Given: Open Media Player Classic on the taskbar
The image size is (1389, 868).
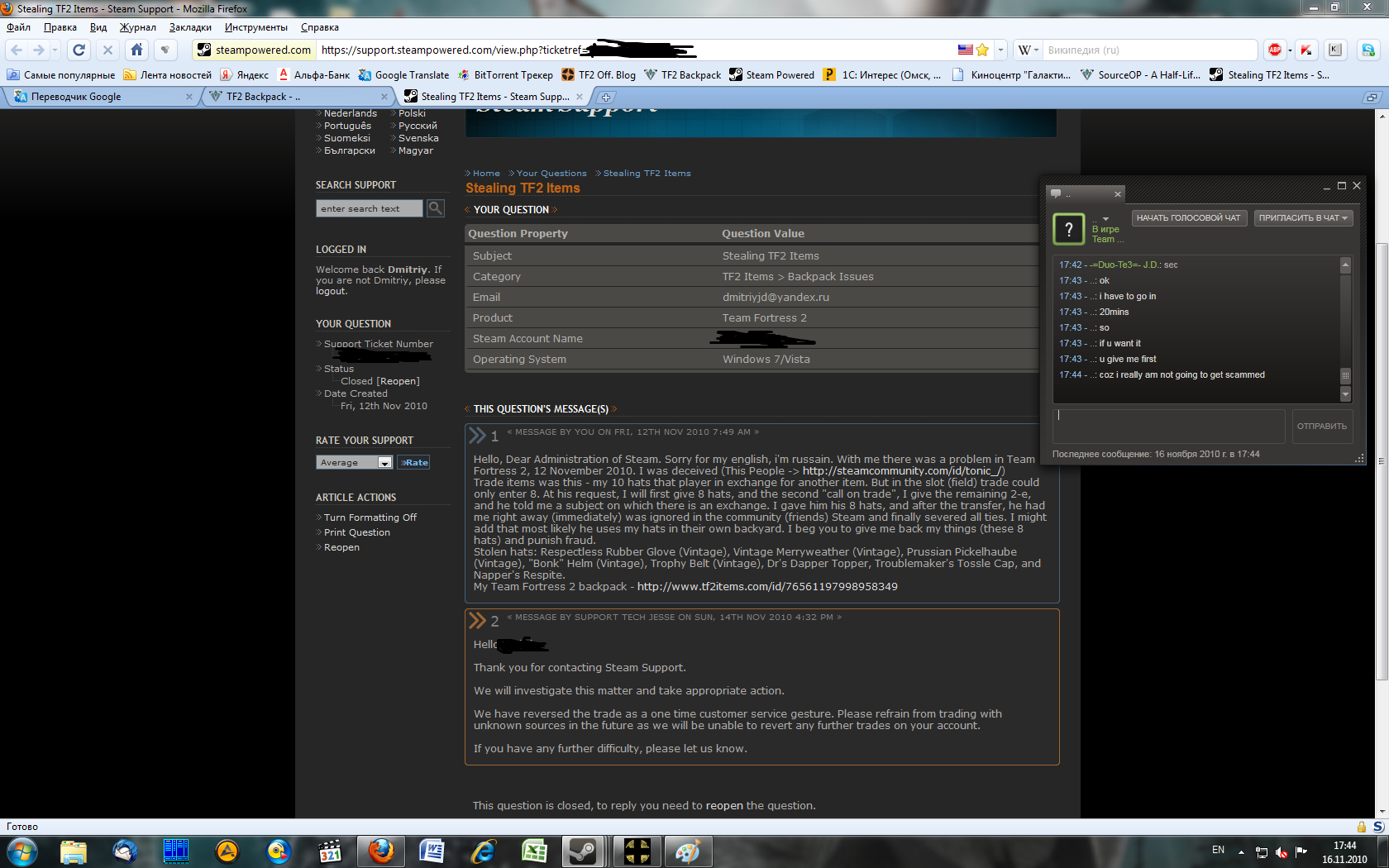Looking at the screenshot, I should 330,851.
